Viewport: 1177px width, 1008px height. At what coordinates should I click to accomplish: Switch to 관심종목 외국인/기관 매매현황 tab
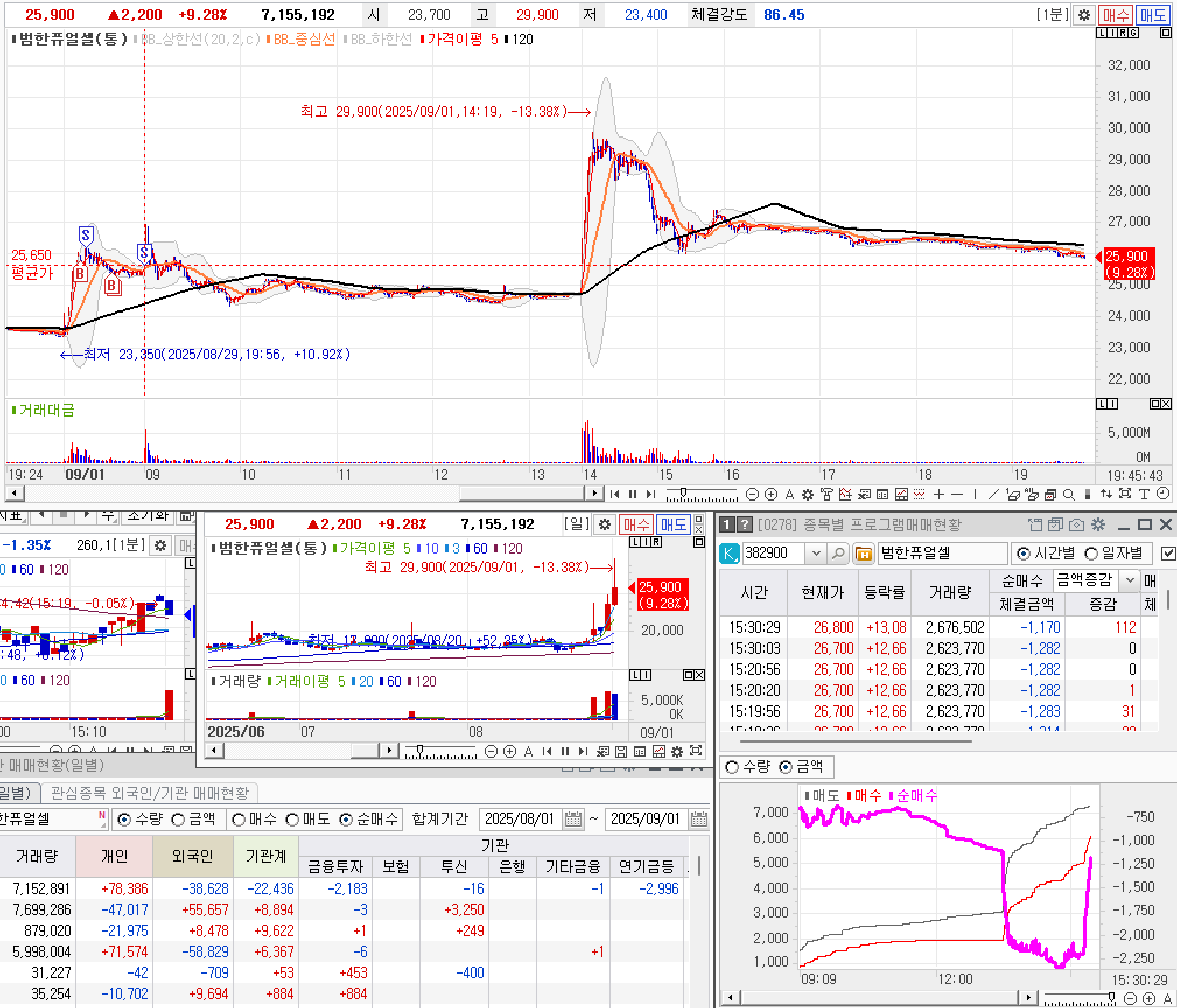click(150, 793)
